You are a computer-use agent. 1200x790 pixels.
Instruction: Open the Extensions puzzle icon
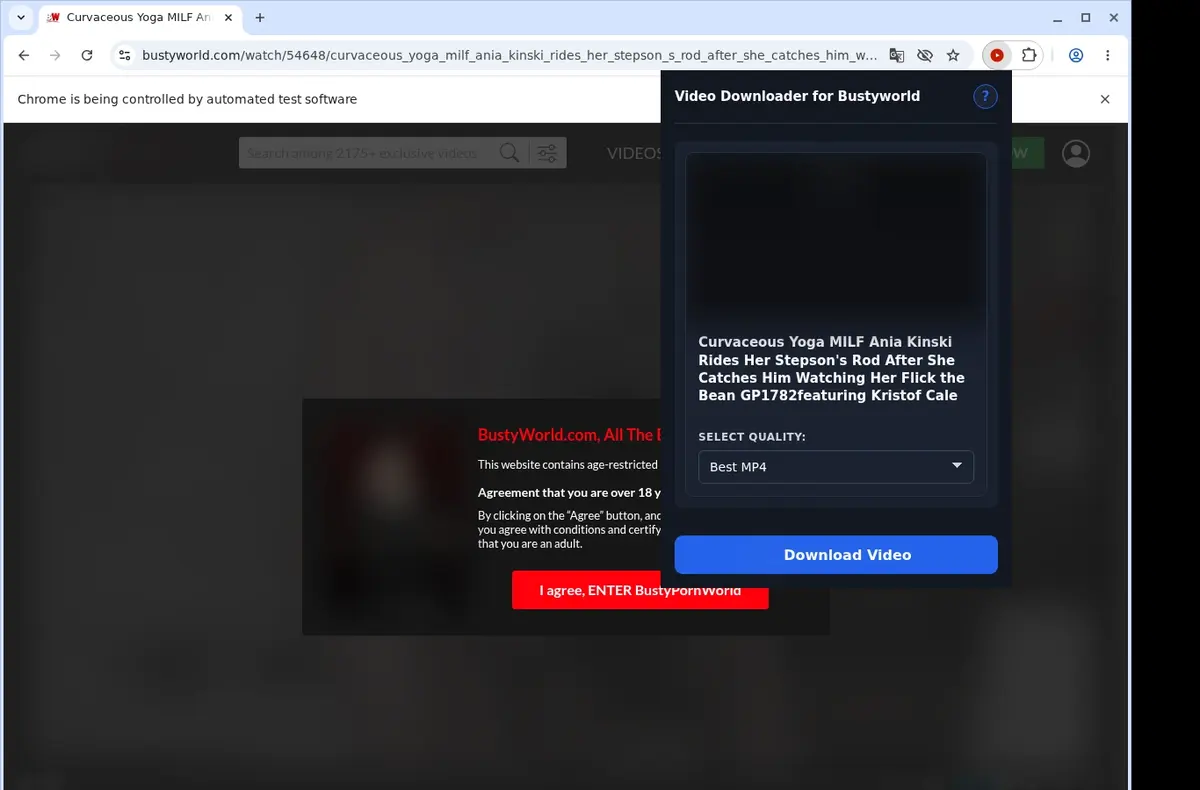tap(1028, 56)
